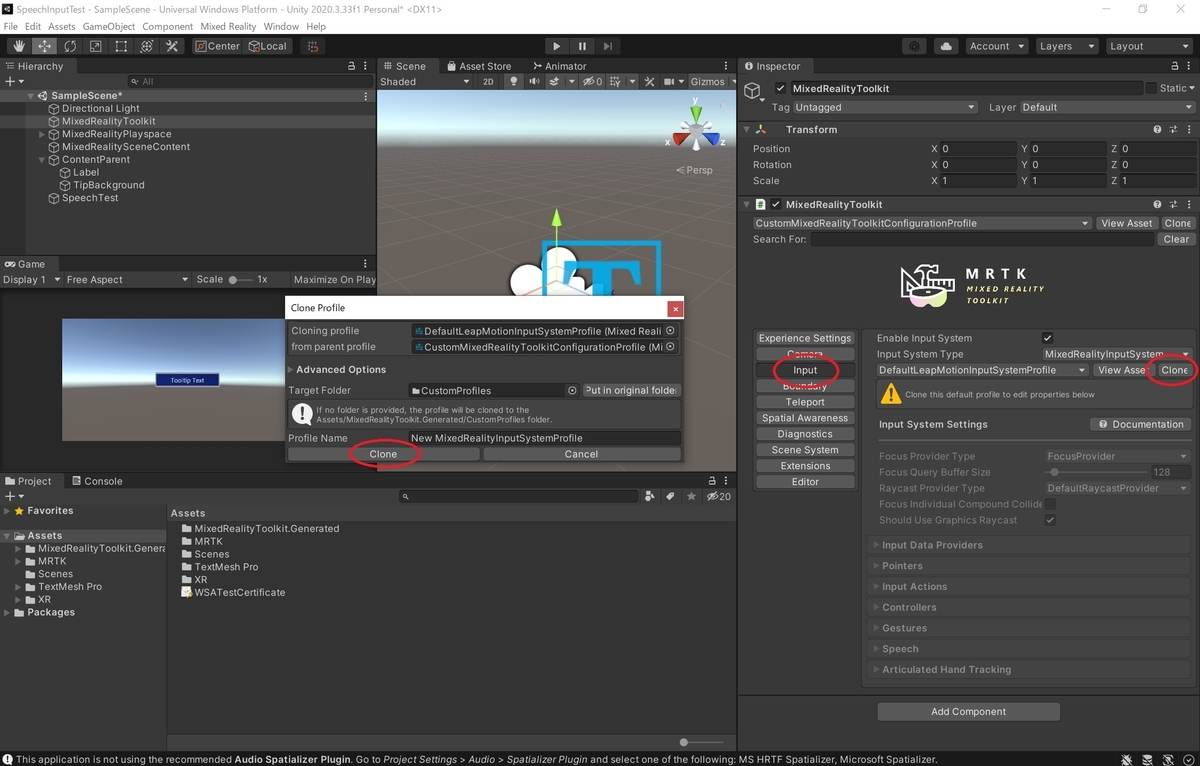This screenshot has width=1200, height=766.
Task: Toggle Should Use Graphics Raycast checkbox
Action: point(1050,520)
